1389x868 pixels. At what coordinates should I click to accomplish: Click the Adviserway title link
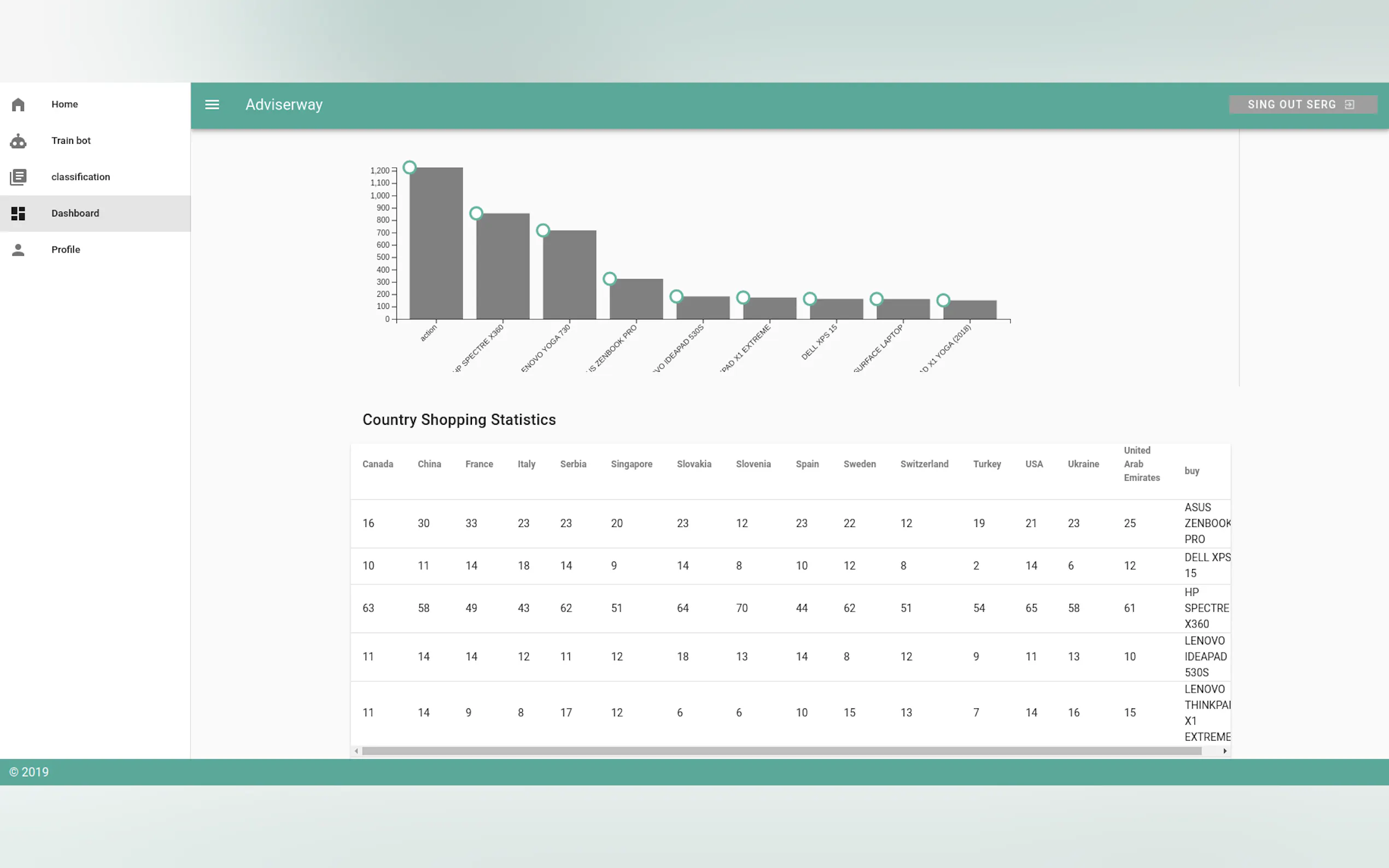point(284,104)
